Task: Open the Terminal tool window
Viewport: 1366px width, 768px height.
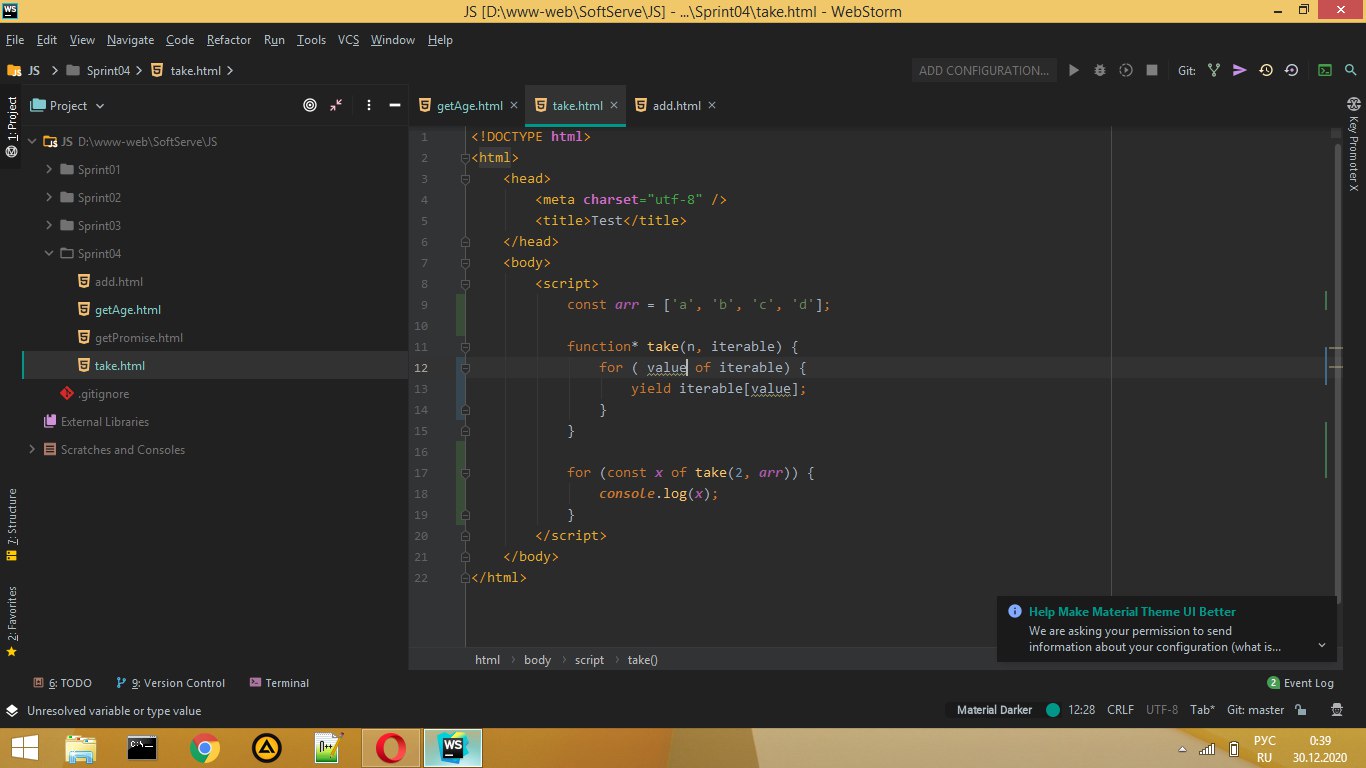Action: (x=279, y=683)
